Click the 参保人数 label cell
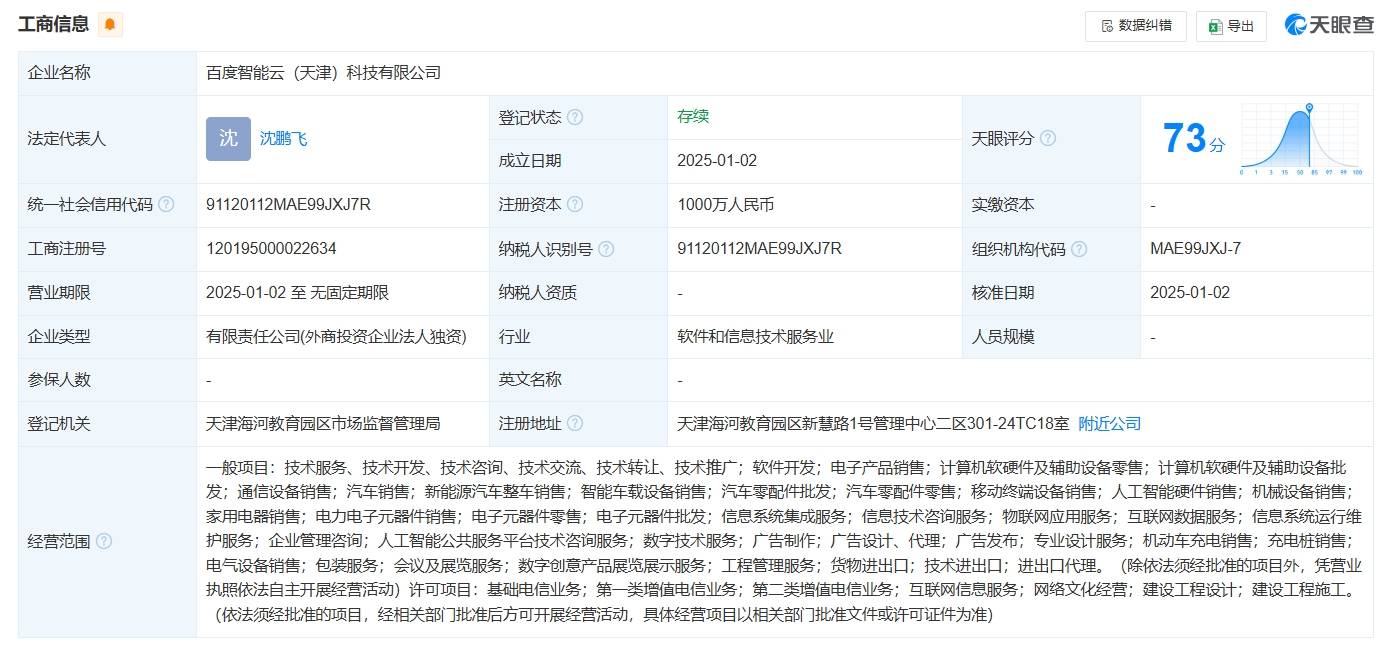 pos(108,380)
